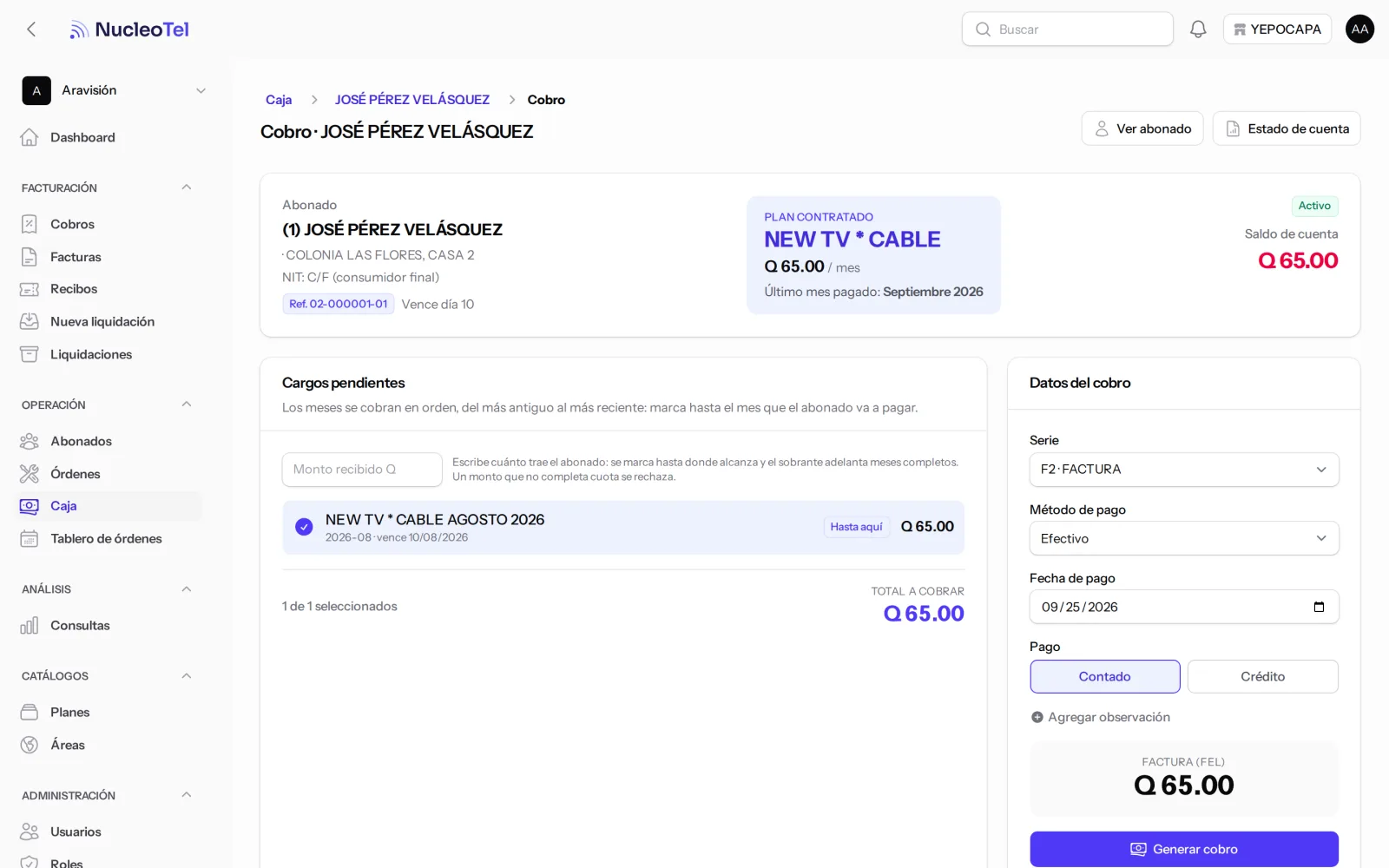This screenshot has width=1389, height=868.
Task: Click the Tablero de órdenes calendar icon
Action: click(30, 539)
